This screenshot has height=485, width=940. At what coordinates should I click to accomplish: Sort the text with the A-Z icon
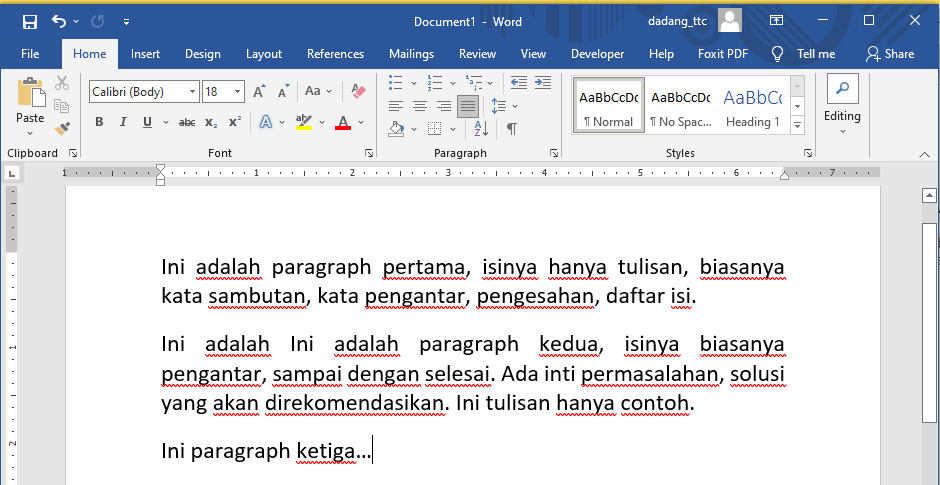[482, 128]
